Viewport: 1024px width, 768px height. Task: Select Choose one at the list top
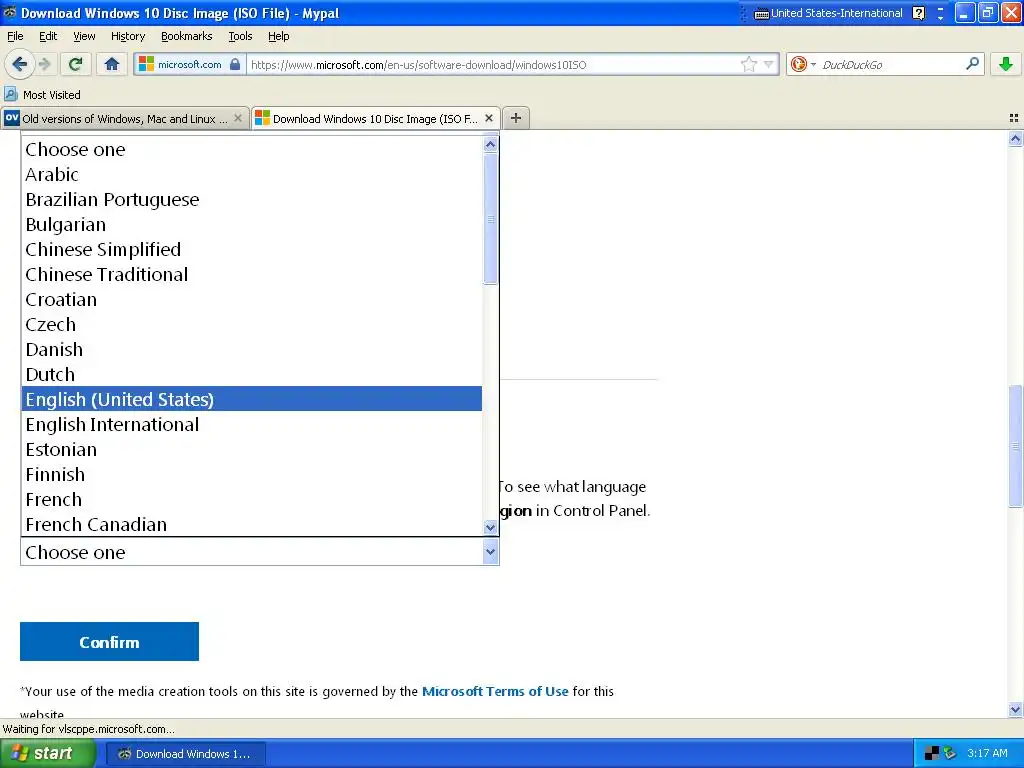[251, 150]
